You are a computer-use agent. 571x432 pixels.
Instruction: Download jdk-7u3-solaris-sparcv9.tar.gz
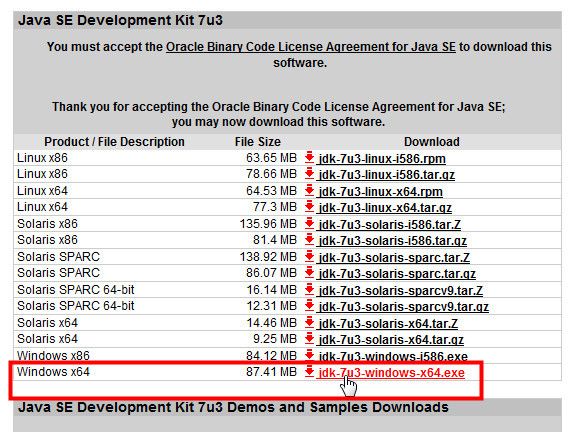point(403,307)
